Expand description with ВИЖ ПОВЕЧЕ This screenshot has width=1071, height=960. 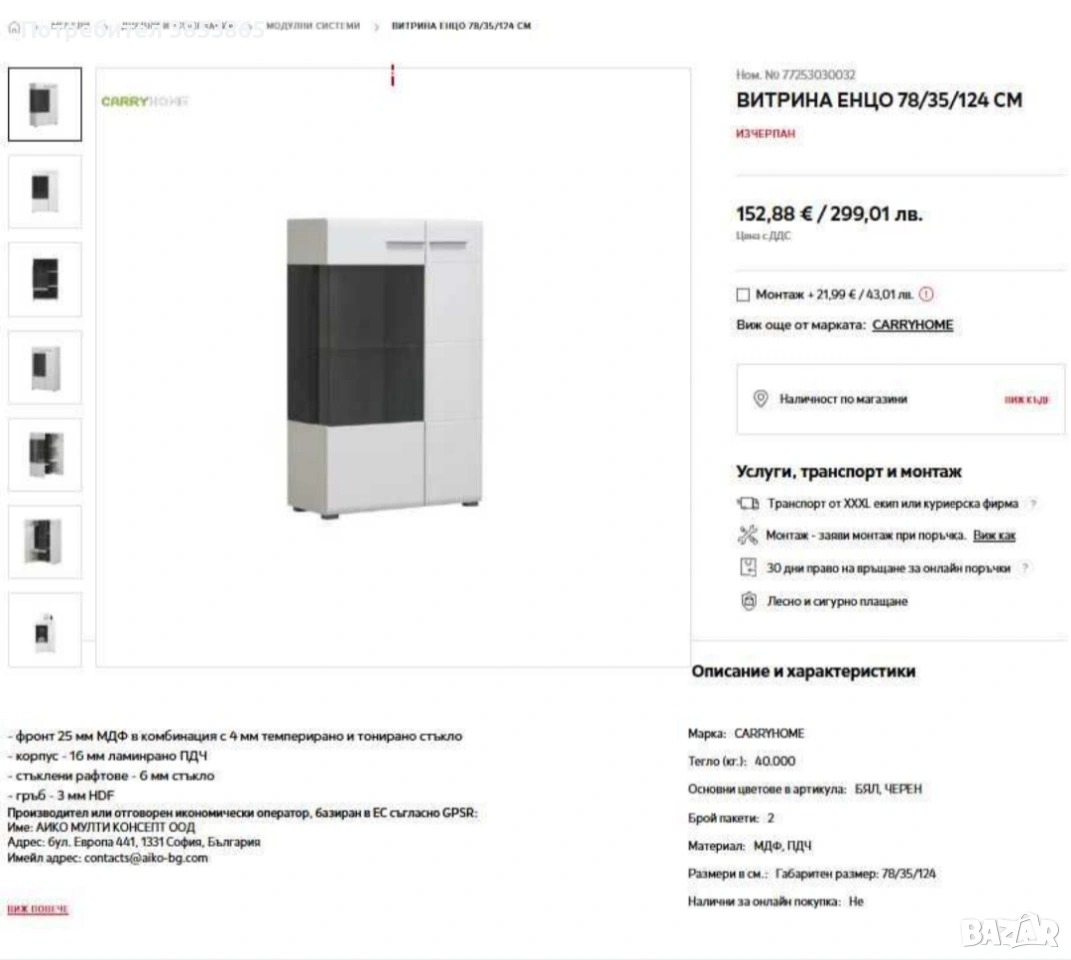[x=37, y=909]
